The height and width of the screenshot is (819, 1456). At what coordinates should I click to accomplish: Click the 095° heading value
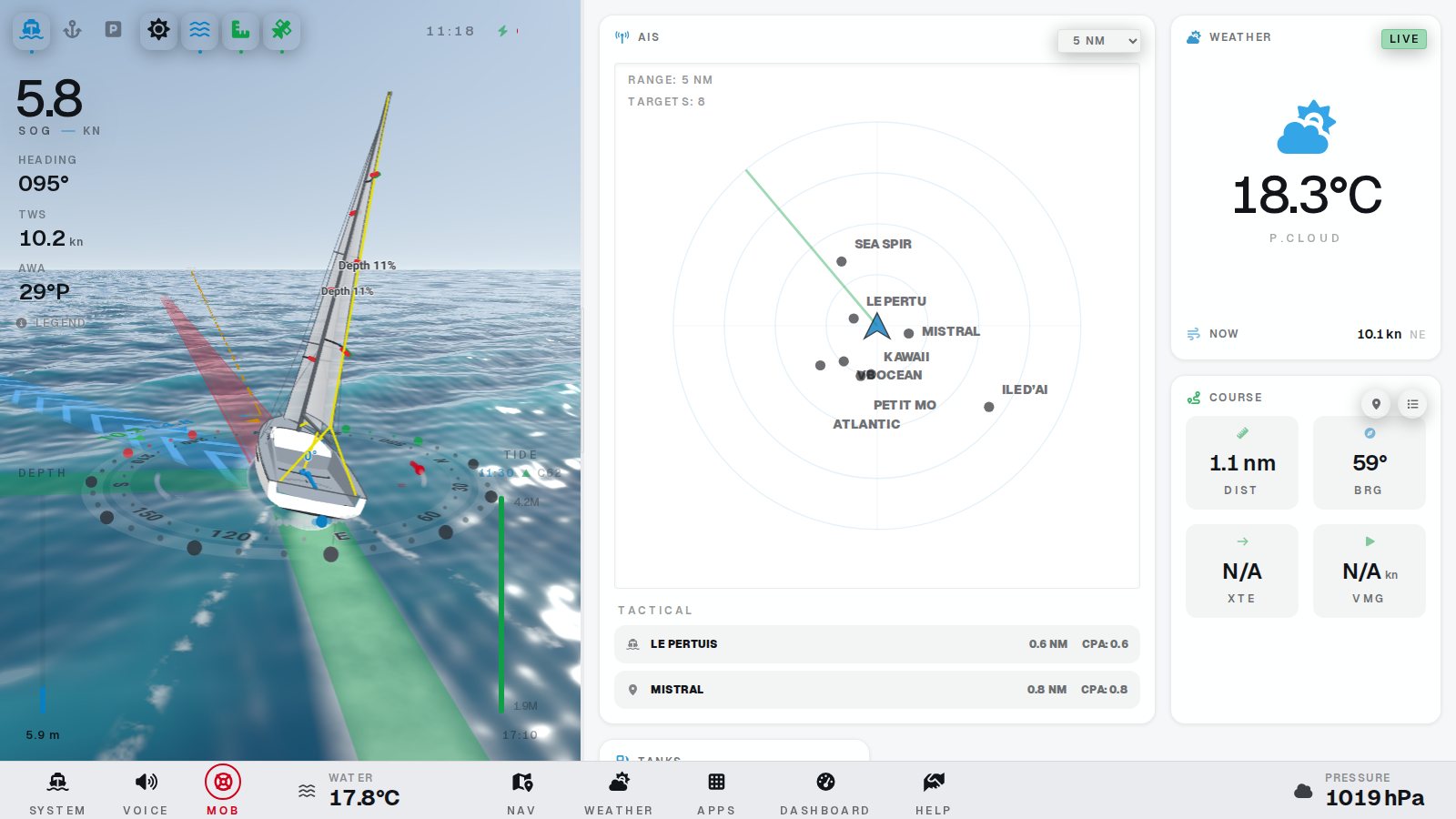(x=44, y=184)
